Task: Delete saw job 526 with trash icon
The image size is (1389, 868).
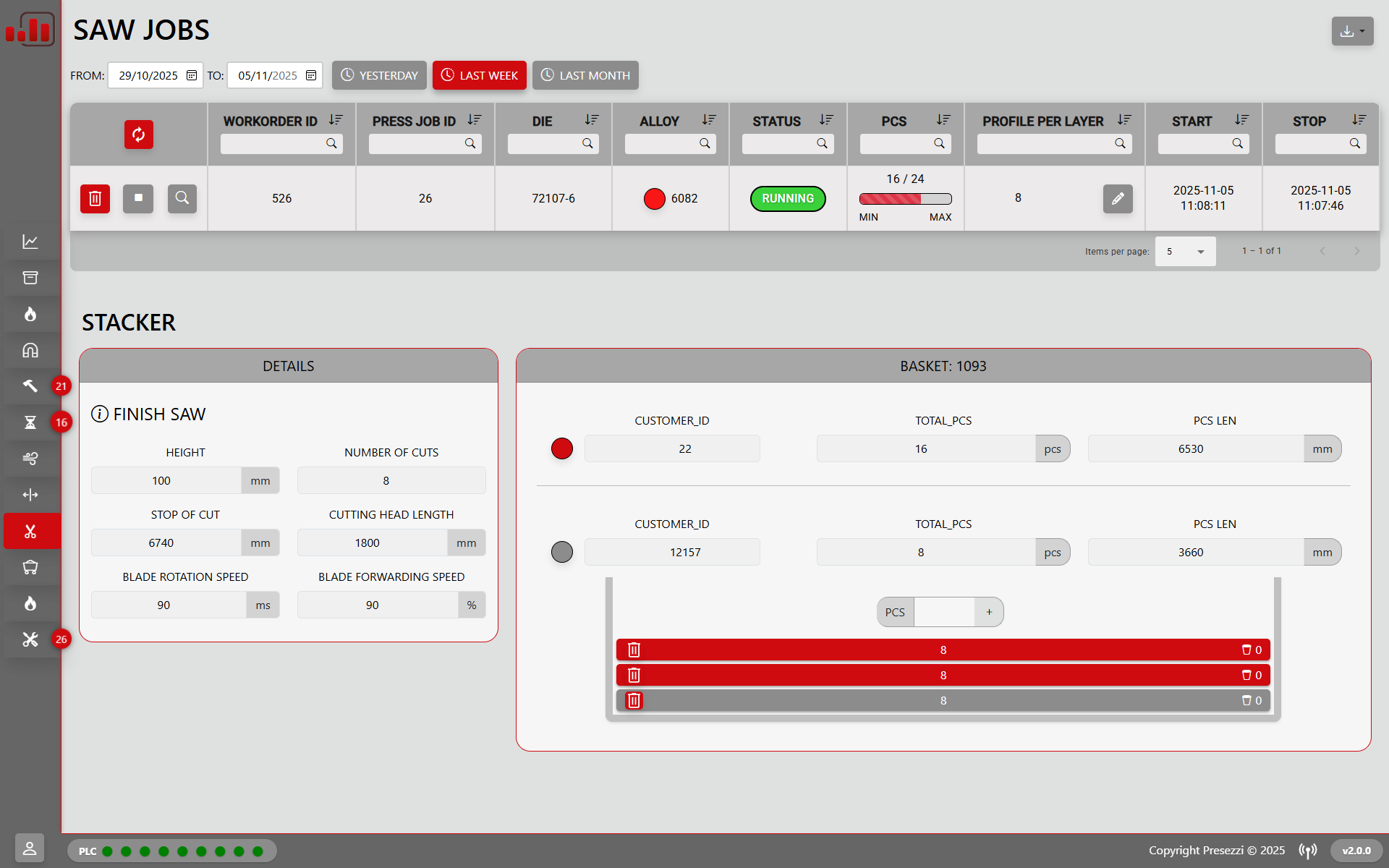Action: tap(95, 198)
